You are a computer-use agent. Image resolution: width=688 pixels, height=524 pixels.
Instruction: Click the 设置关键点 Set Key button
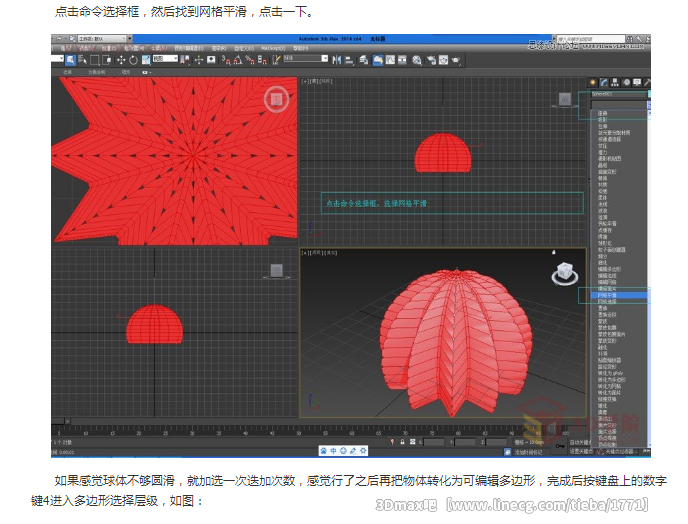(581, 452)
